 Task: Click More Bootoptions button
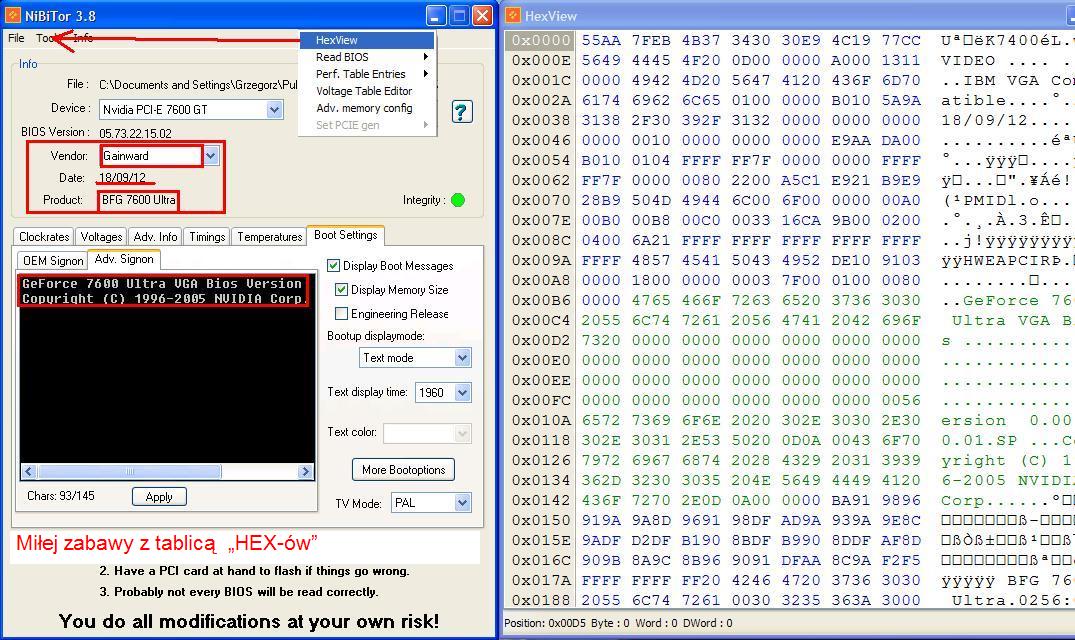tap(403, 470)
